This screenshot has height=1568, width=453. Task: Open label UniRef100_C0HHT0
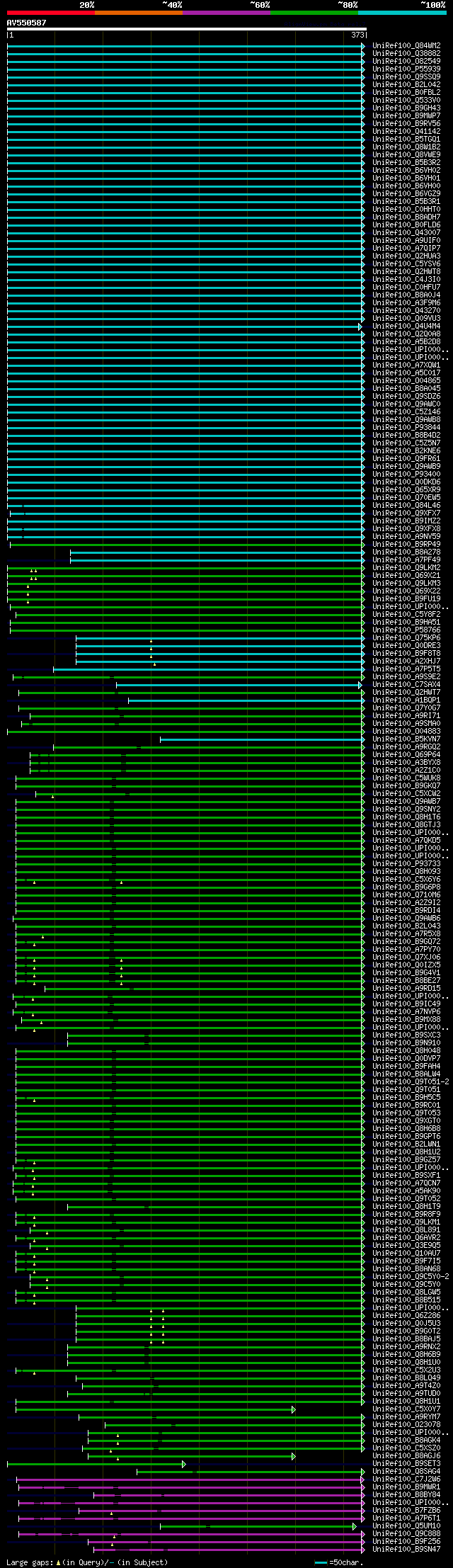(x=406, y=209)
